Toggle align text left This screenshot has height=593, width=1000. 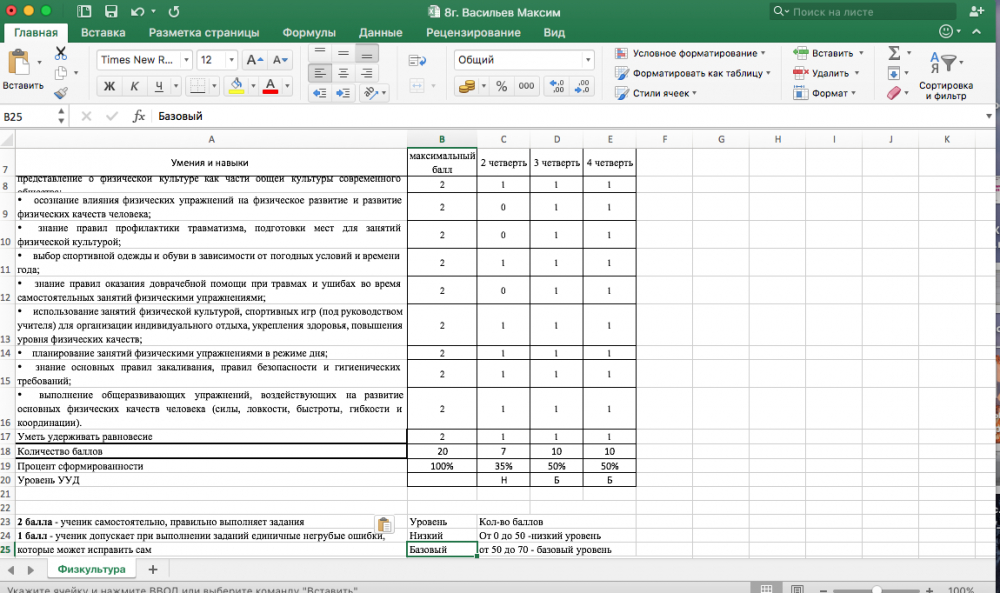(x=320, y=73)
